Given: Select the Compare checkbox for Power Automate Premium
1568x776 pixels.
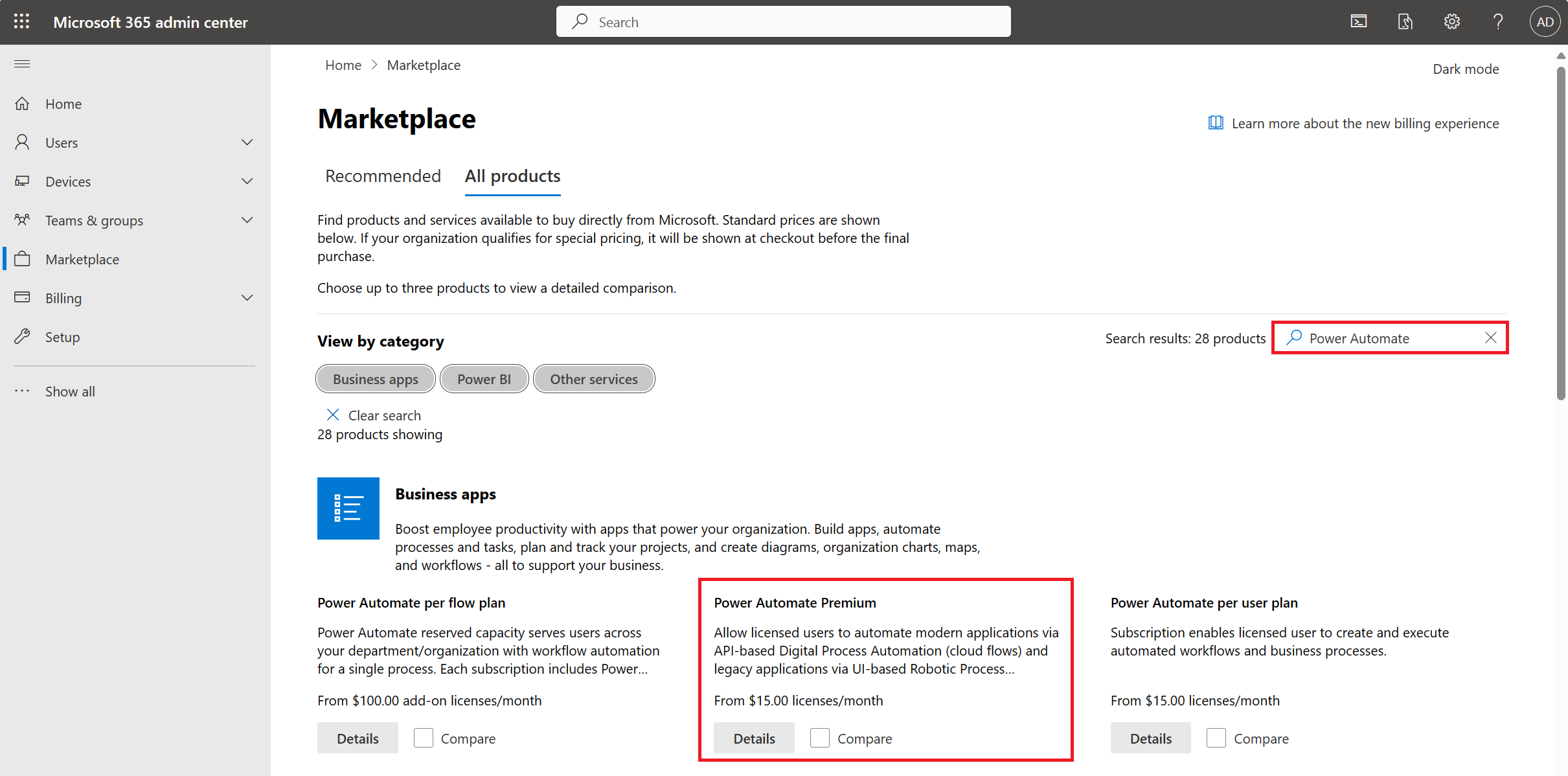Looking at the screenshot, I should coord(820,738).
